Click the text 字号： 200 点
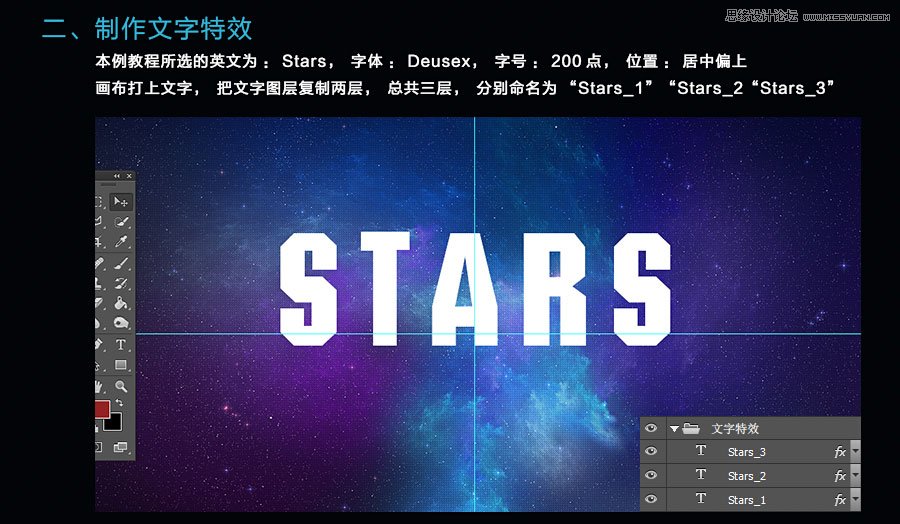Viewport: 900px width, 524px height. 550,61
